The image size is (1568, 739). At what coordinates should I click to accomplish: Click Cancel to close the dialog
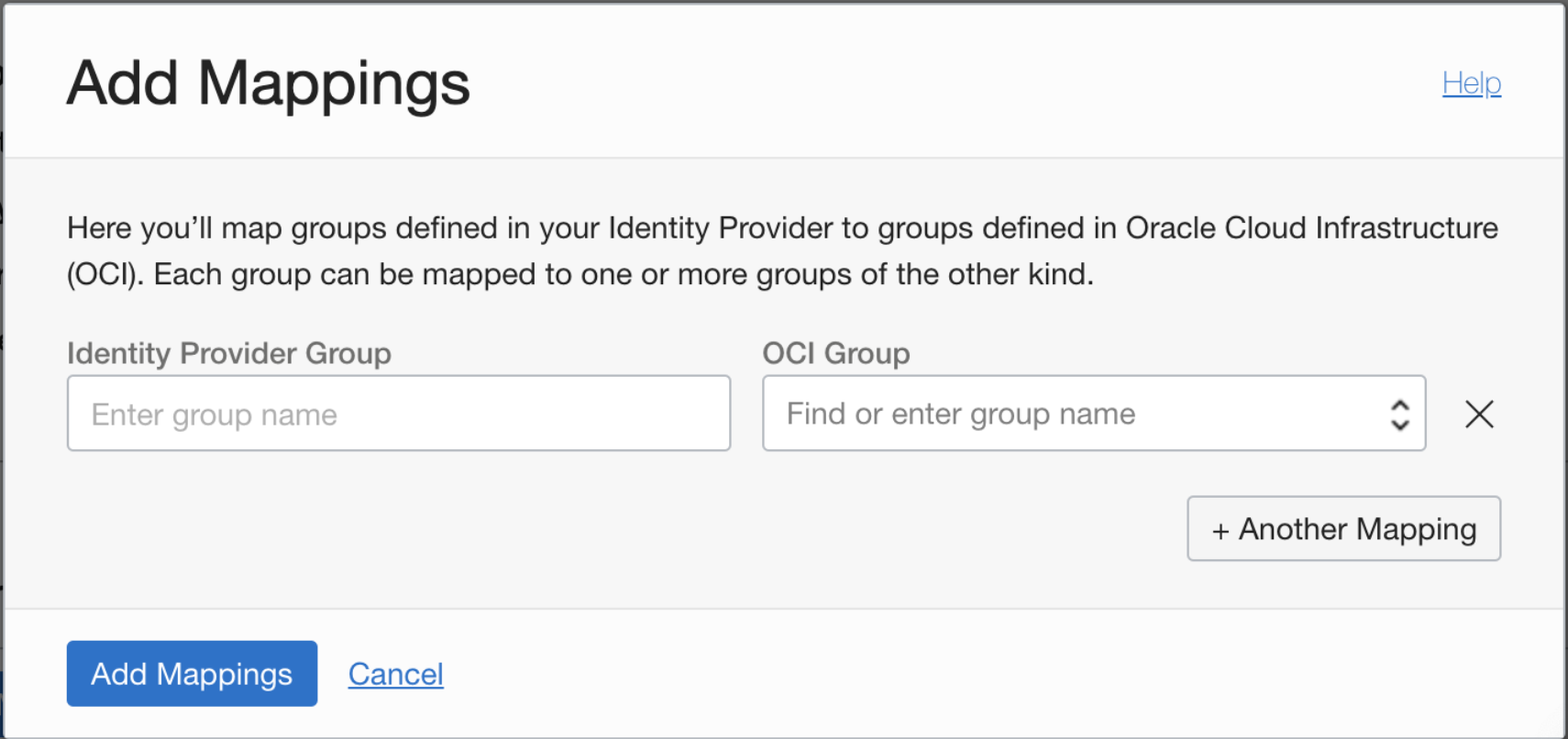[x=395, y=674]
